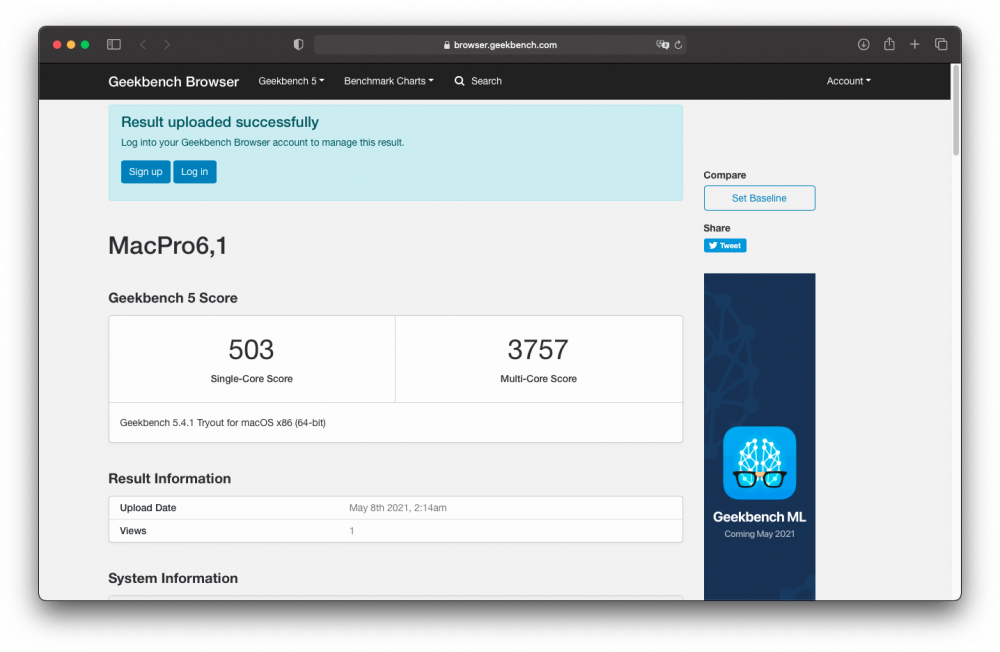
Task: Click the magnifier search icon in navbar
Action: pyautogui.click(x=459, y=81)
